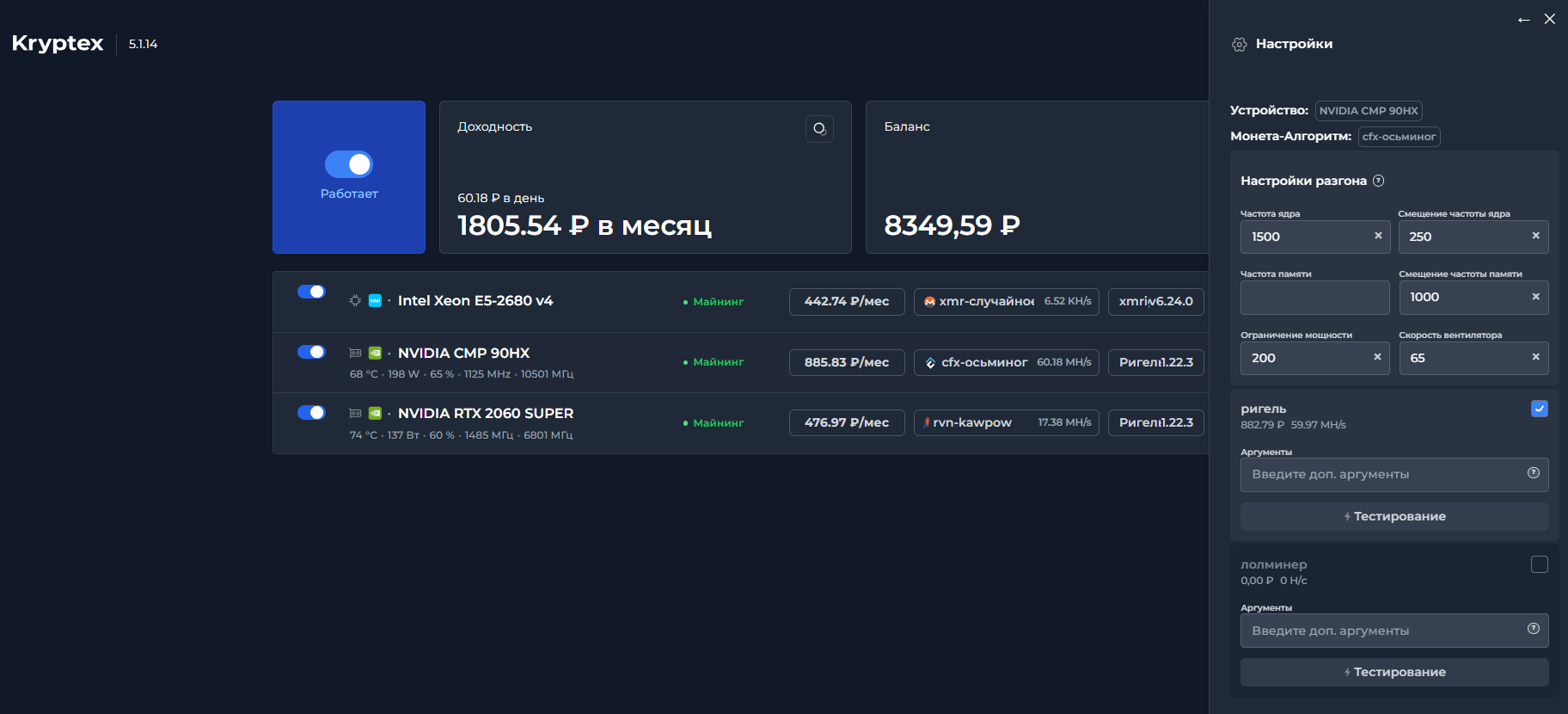Image resolution: width=1568 pixels, height=714 pixels.
Task: Click help icon in лолминер arguments field
Action: [x=1533, y=629]
